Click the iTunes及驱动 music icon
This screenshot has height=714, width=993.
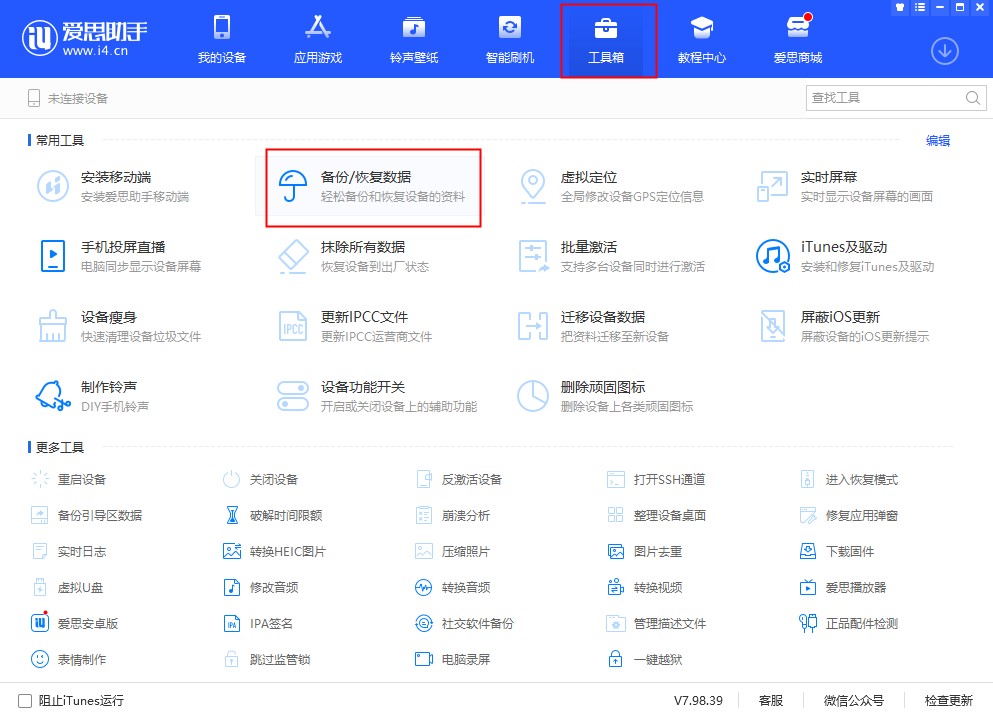point(773,256)
